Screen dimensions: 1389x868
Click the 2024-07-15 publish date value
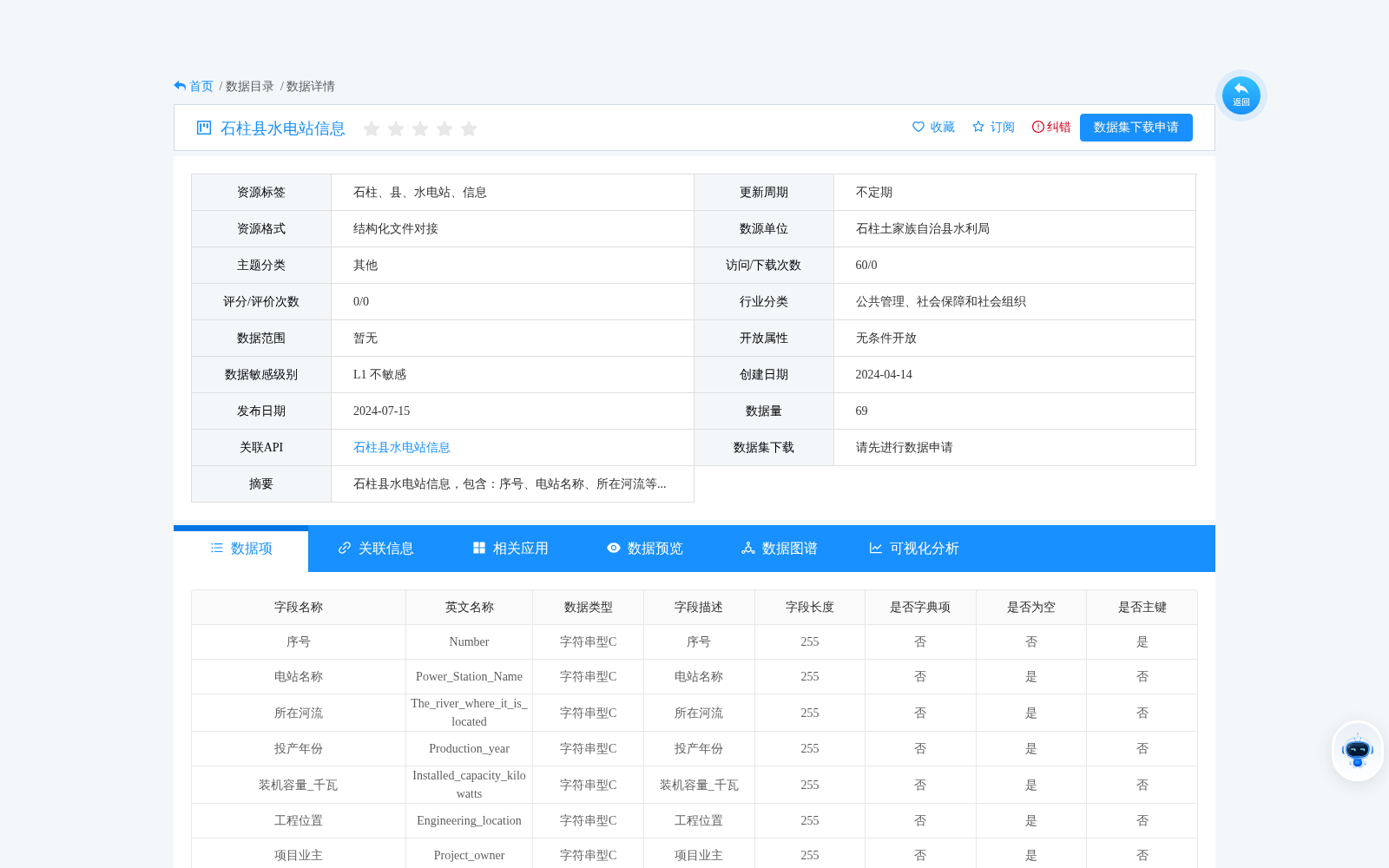[x=381, y=411]
